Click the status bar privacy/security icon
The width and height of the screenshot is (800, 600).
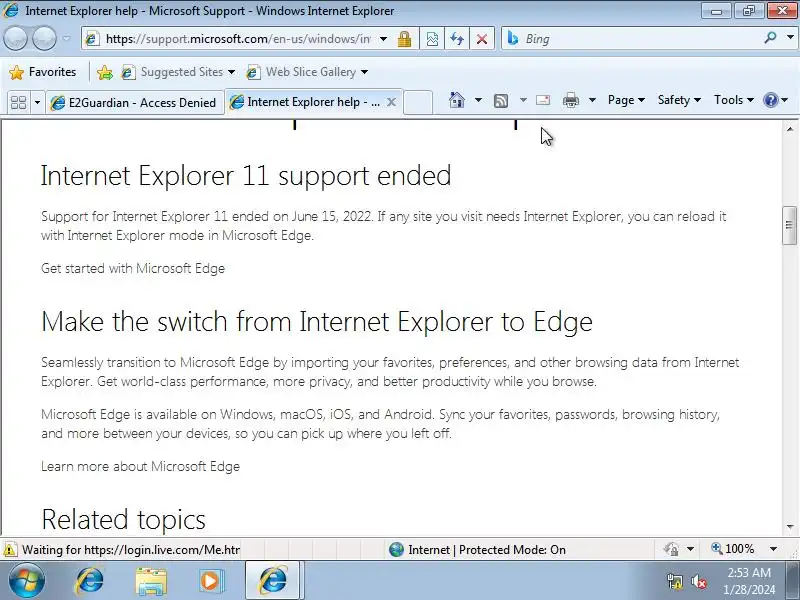click(x=671, y=549)
